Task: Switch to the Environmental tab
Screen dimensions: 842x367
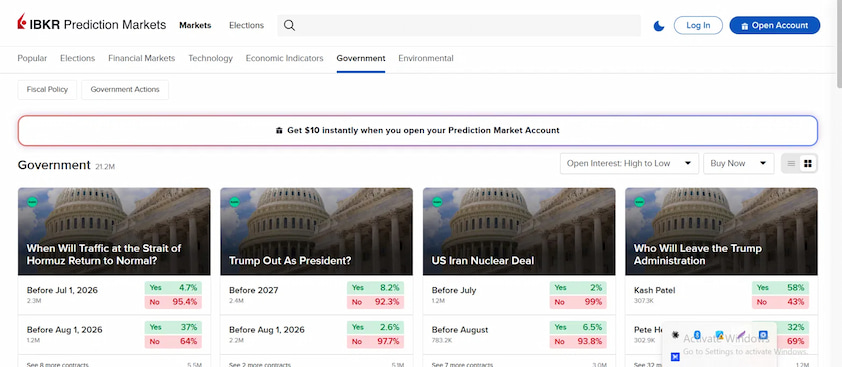Action: pyautogui.click(x=426, y=58)
